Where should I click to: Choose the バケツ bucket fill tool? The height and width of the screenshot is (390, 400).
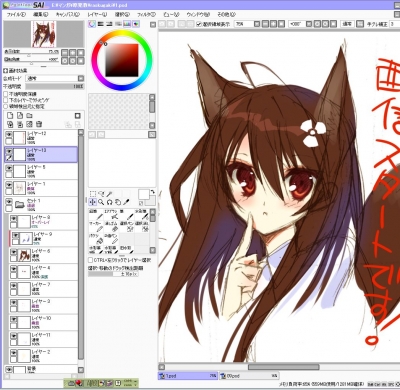(x=96, y=239)
